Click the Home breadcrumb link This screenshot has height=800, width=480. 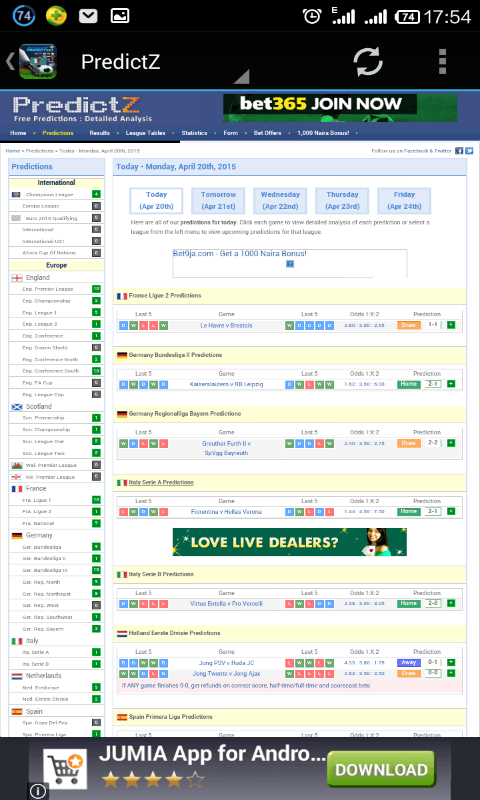click(13, 151)
